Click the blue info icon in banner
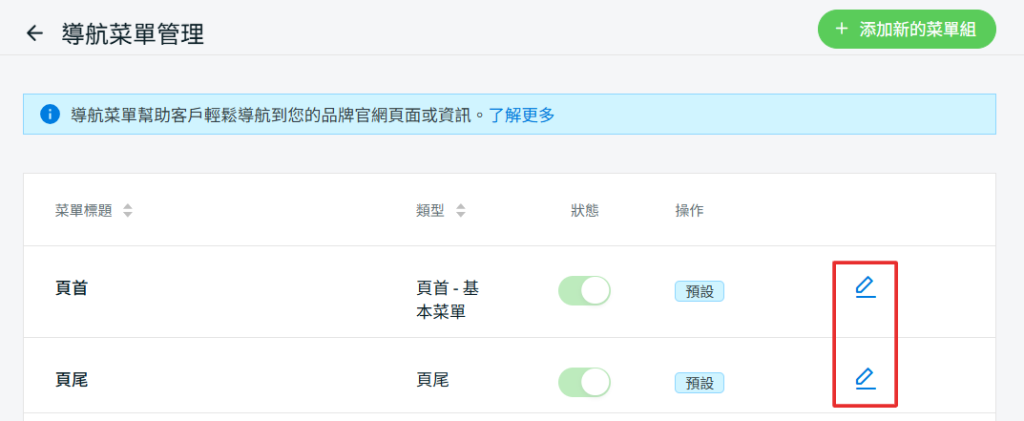Viewport: 1024px width, 421px height. [x=50, y=114]
